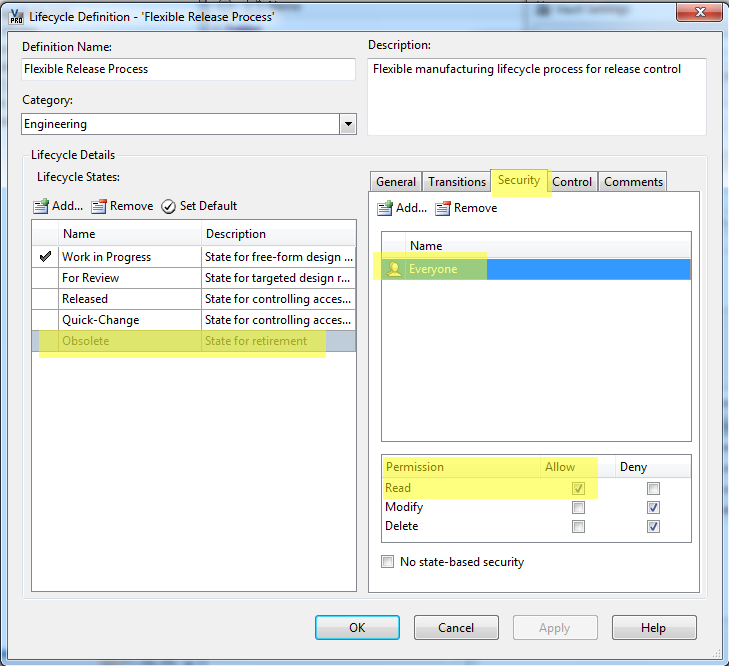Click Add icon under Lifecycle States
Viewport: 729px width, 666px height.
pyautogui.click(x=41, y=206)
